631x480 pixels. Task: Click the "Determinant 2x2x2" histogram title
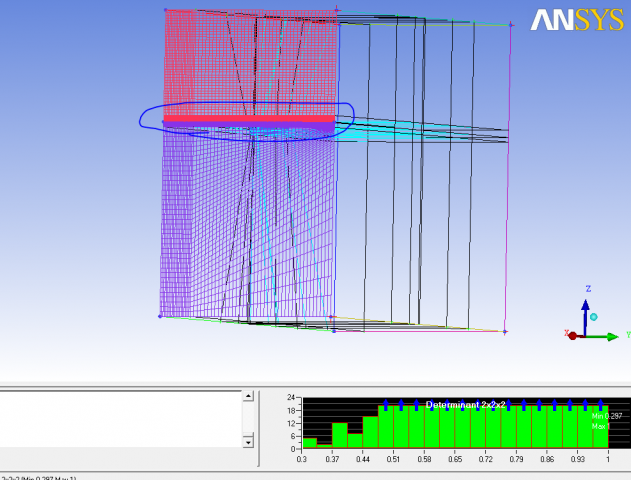465,405
